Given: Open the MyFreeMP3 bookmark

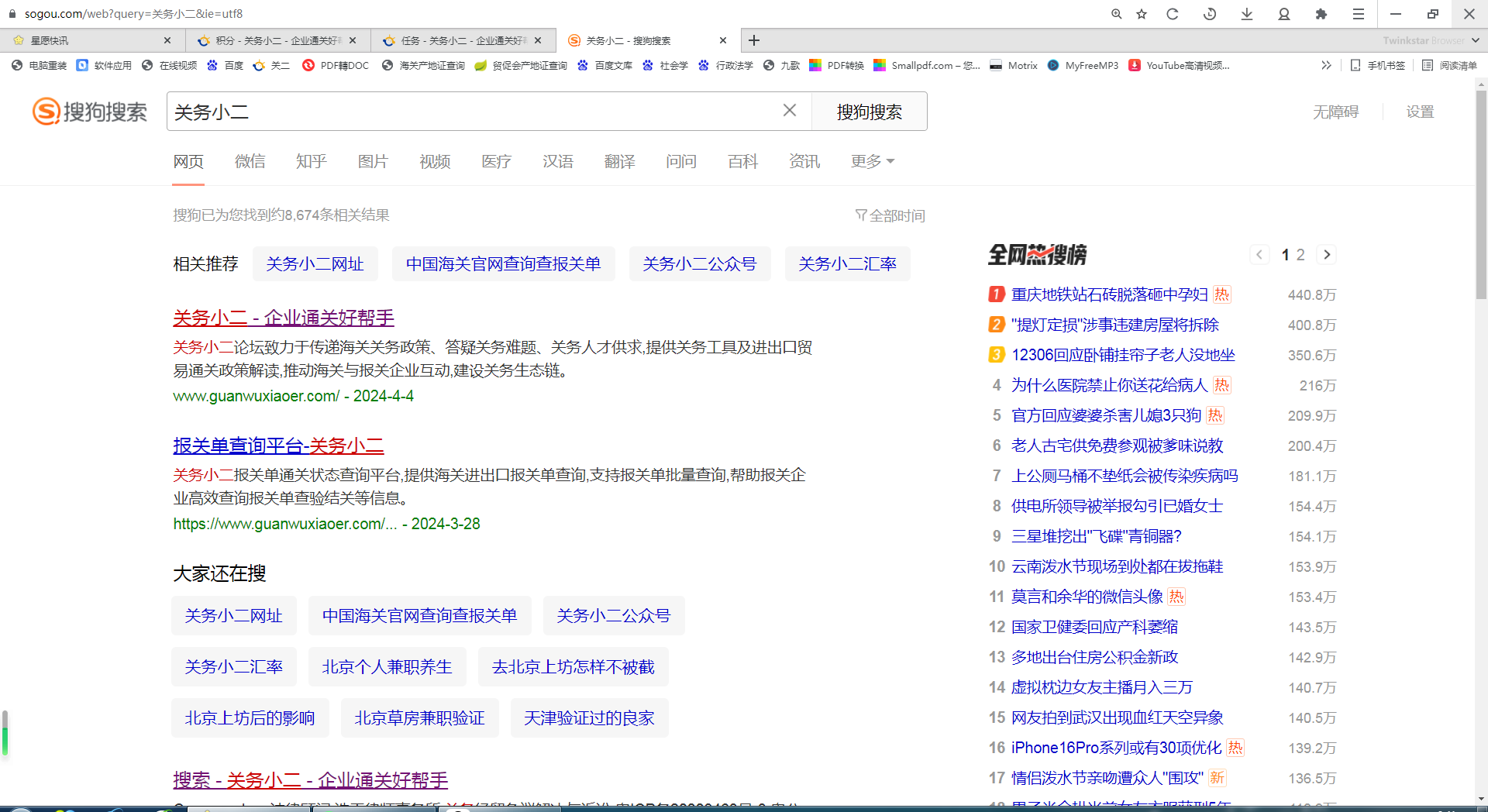Looking at the screenshot, I should pyautogui.click(x=1083, y=66).
